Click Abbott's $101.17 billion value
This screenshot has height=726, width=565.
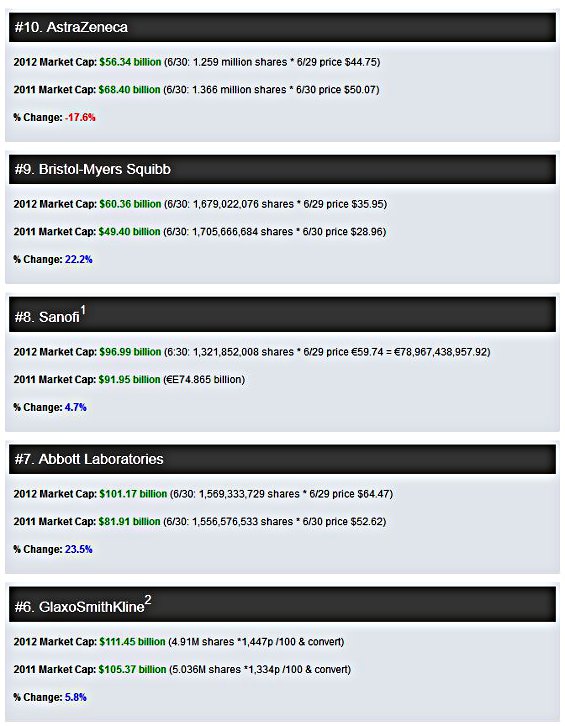point(133,494)
